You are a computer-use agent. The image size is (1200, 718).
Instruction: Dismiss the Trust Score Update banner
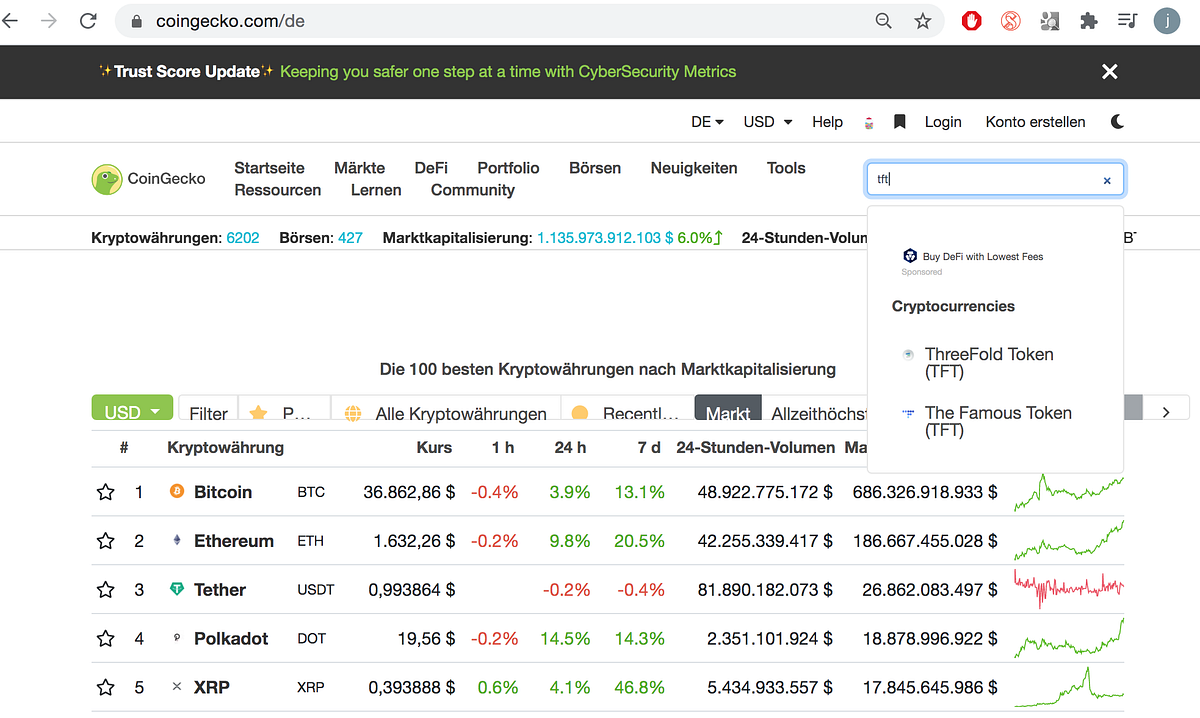[x=1109, y=72]
